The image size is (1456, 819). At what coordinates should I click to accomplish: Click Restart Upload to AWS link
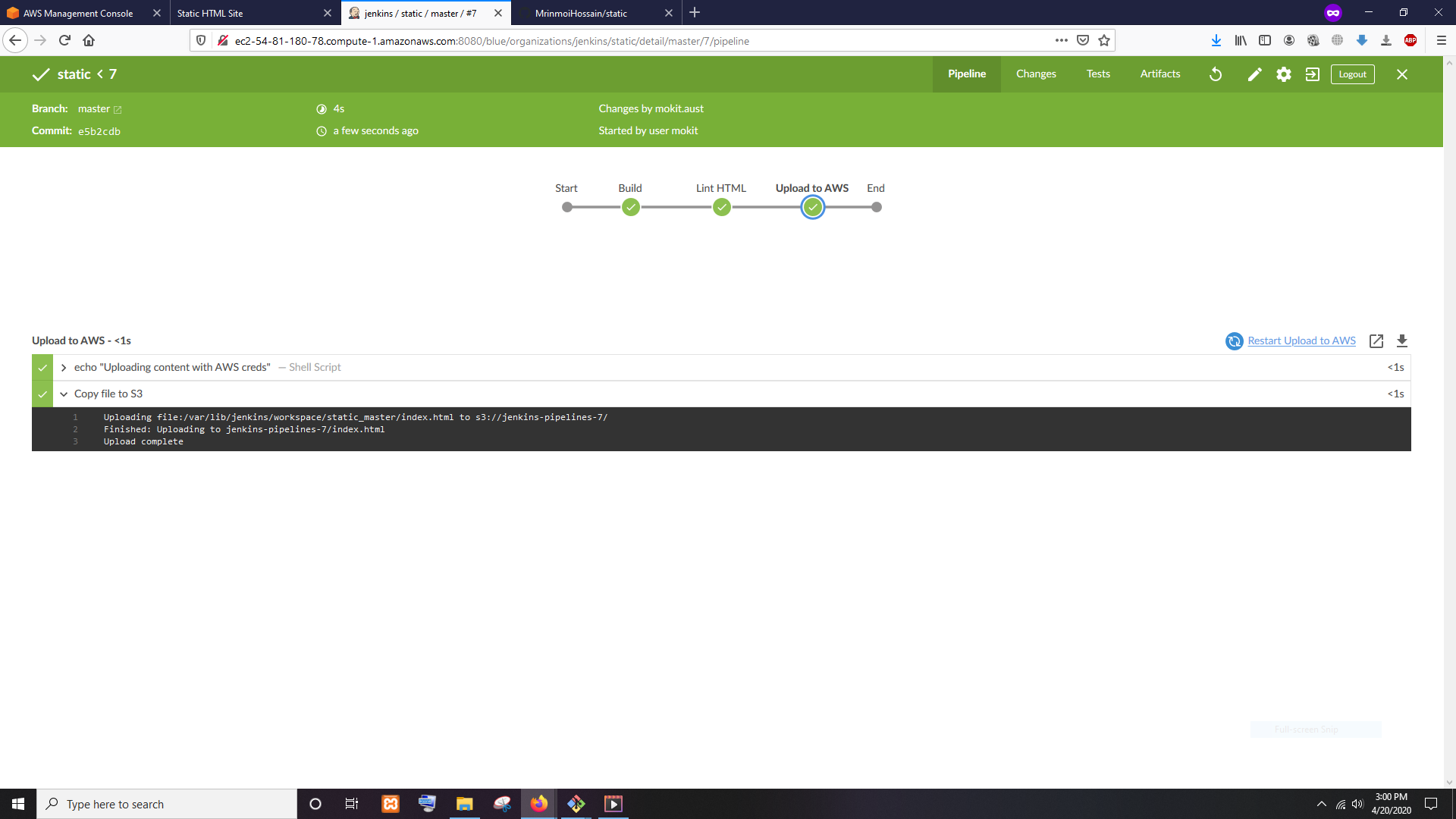(1301, 341)
